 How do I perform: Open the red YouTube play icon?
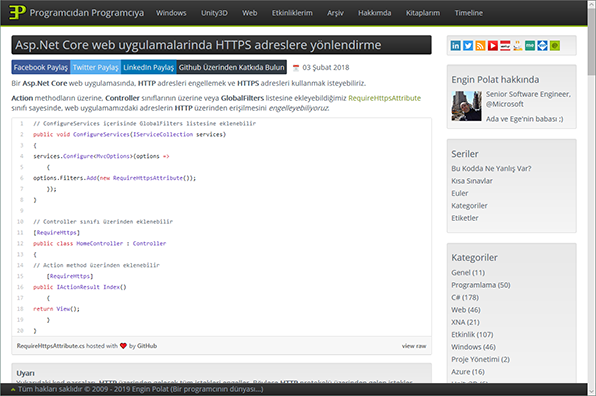(x=493, y=46)
